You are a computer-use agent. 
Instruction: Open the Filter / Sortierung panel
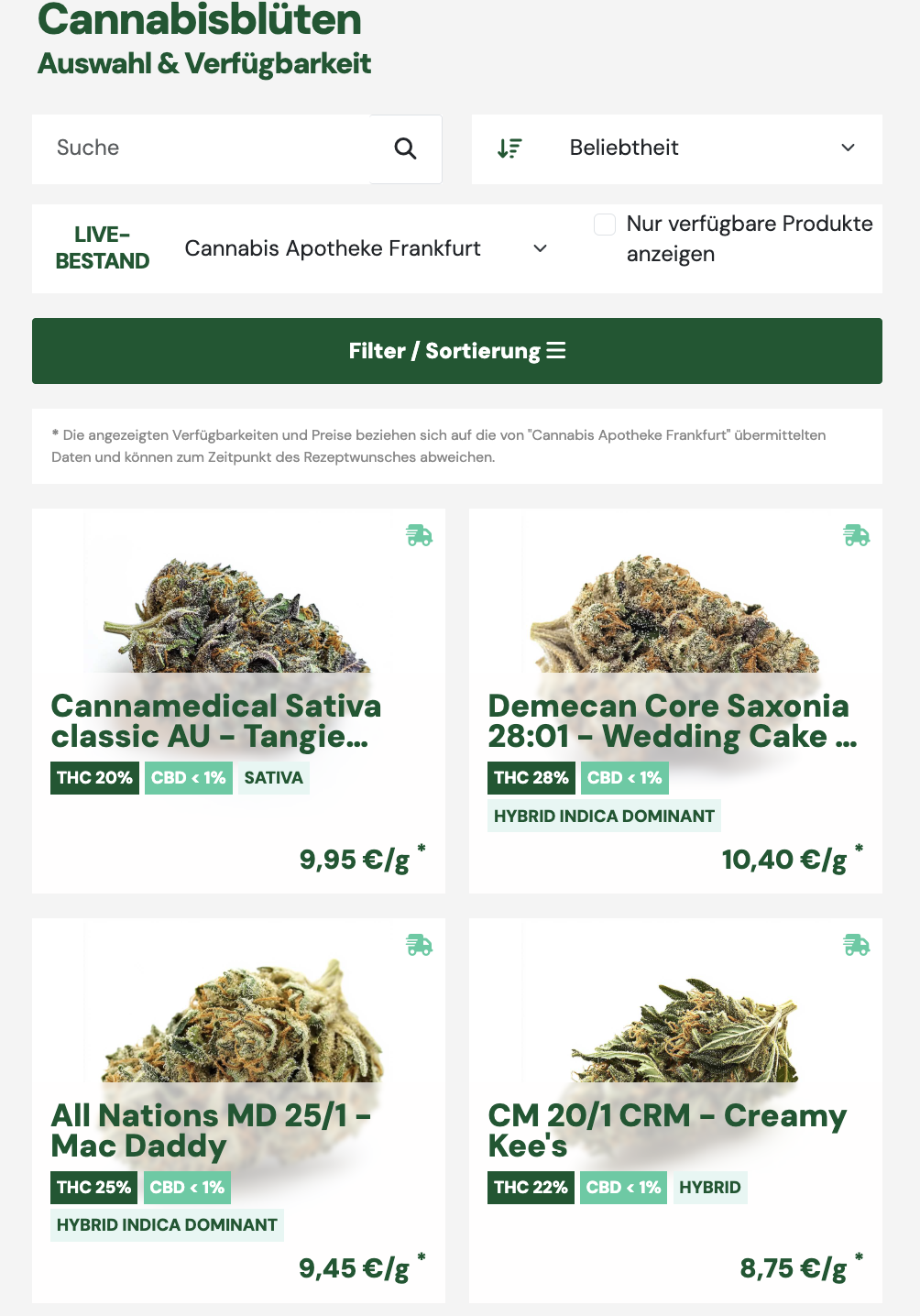coord(457,351)
